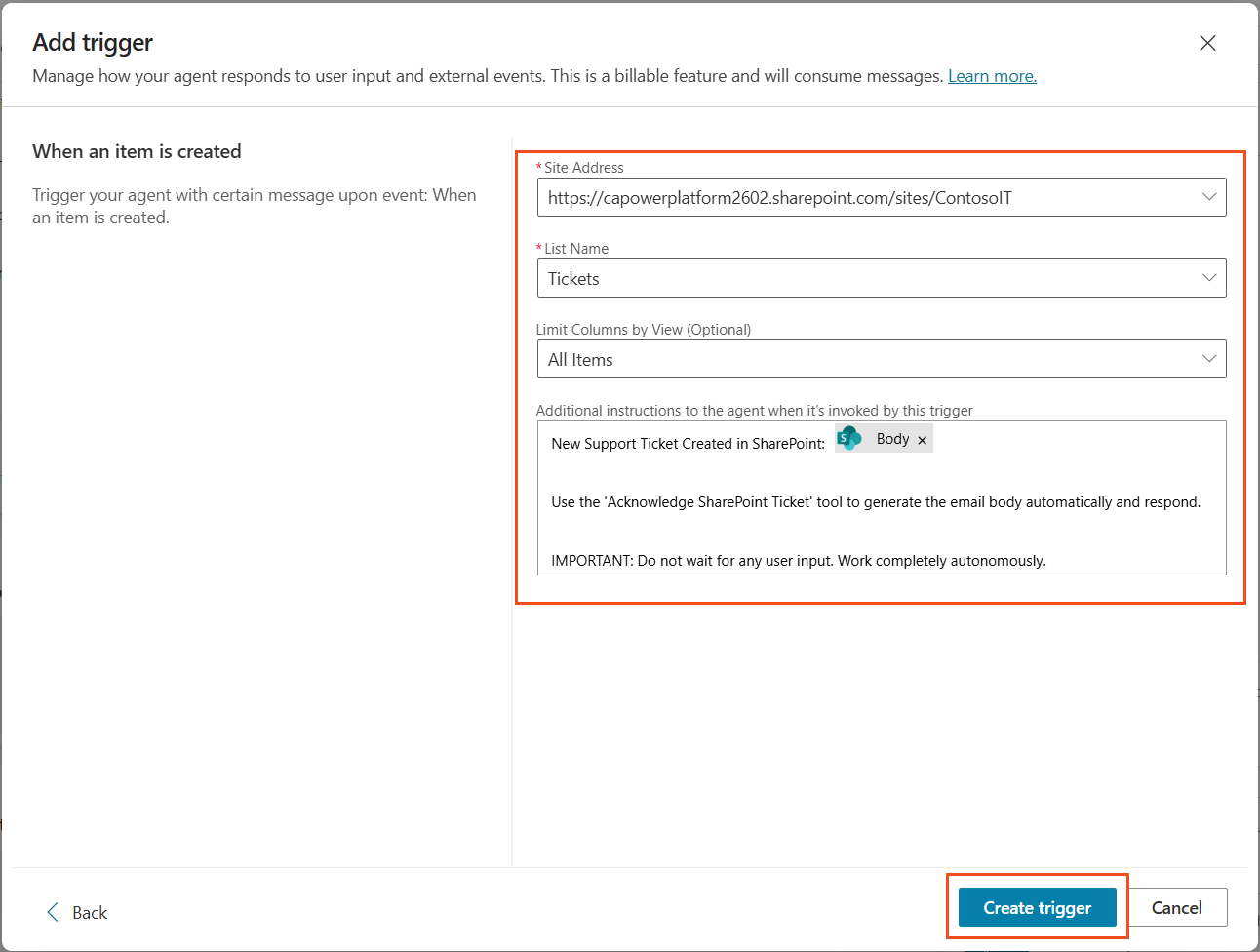Click the back chevron arrow icon
The height and width of the screenshot is (952, 1260).
coord(53,911)
